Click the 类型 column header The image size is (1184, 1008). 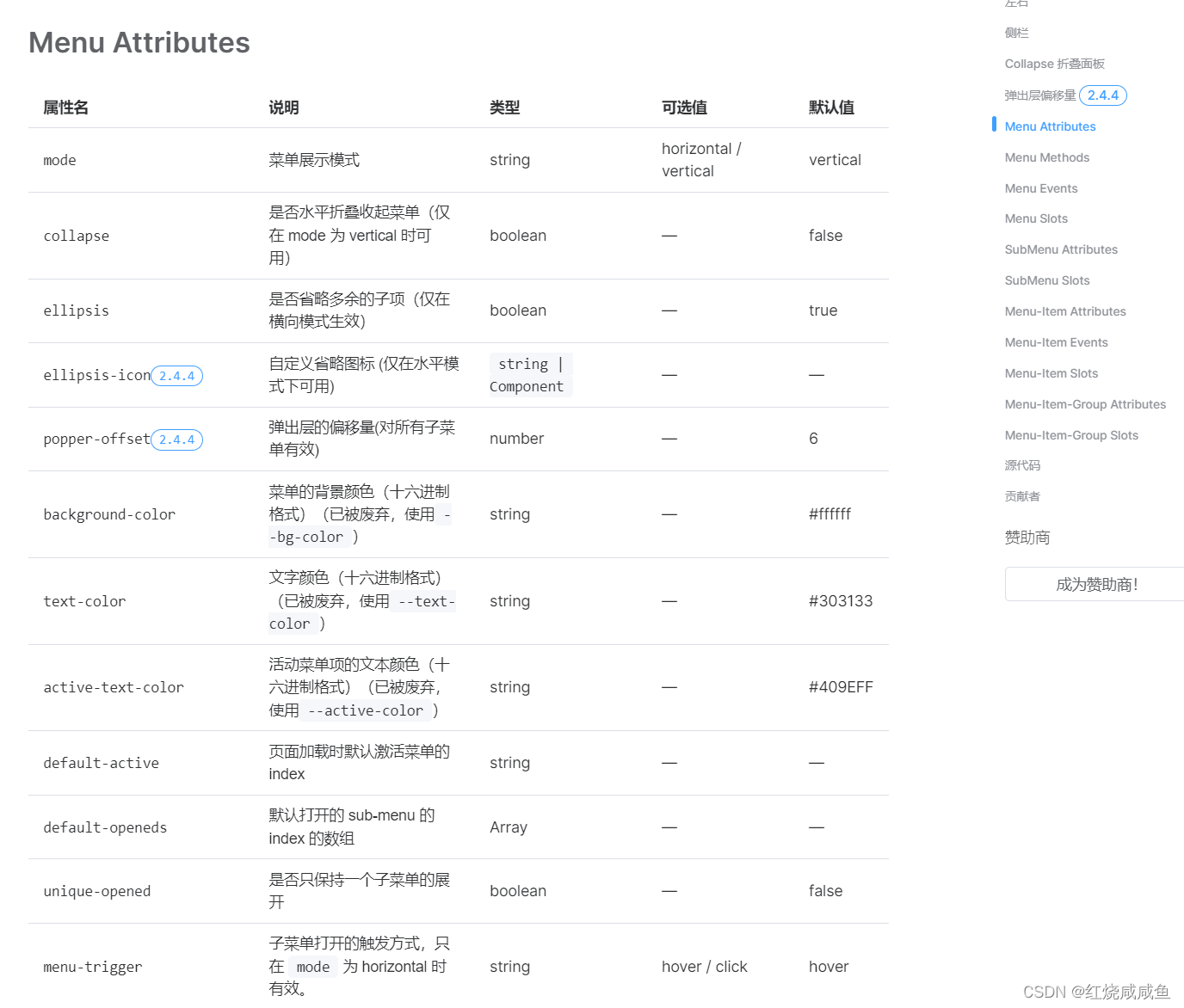point(505,108)
